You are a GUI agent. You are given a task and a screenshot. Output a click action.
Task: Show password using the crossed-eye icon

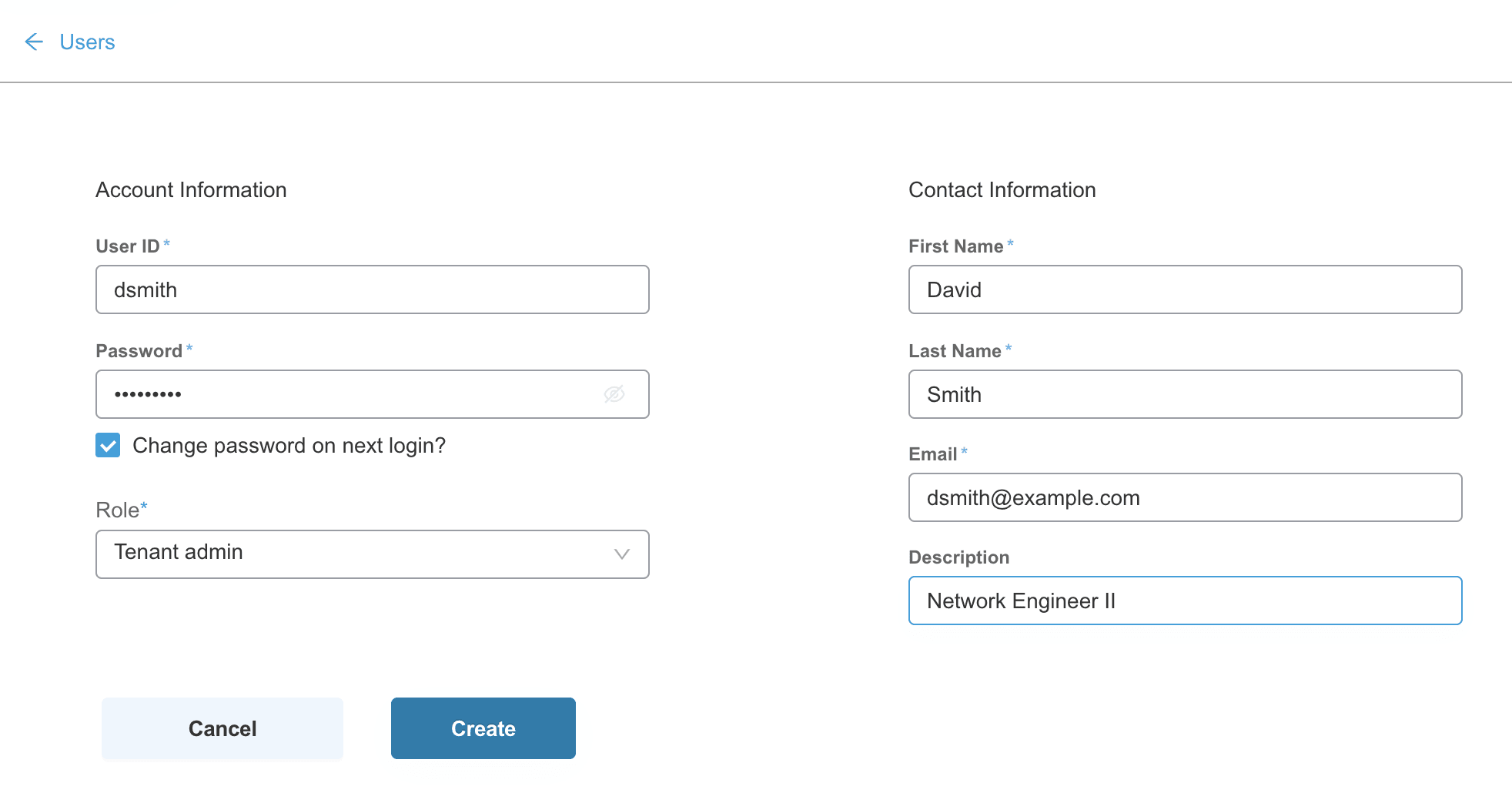pyautogui.click(x=614, y=394)
